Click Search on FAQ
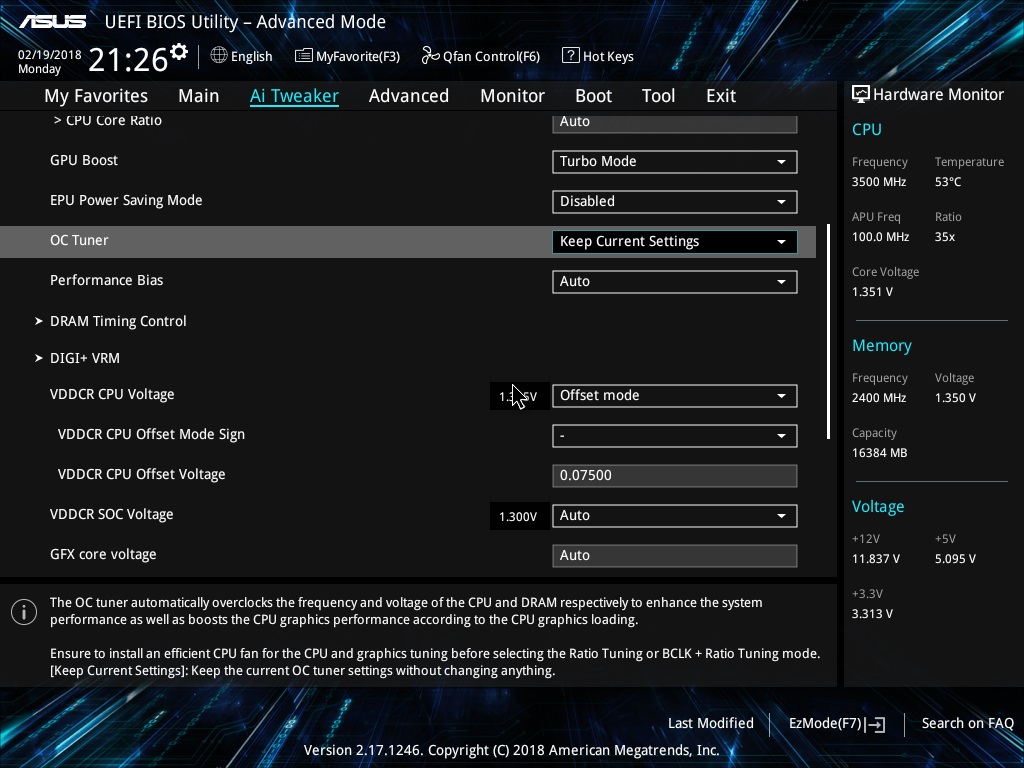 pos(967,723)
